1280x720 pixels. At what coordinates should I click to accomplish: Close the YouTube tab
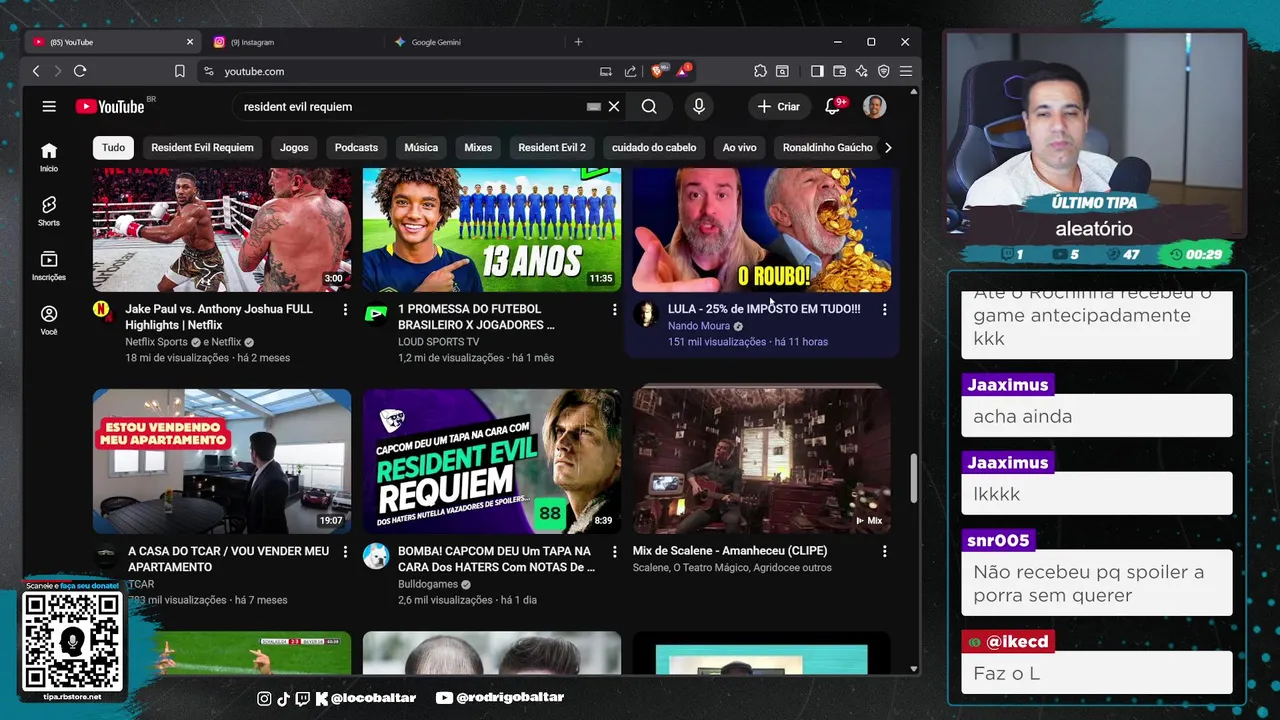pos(190,42)
